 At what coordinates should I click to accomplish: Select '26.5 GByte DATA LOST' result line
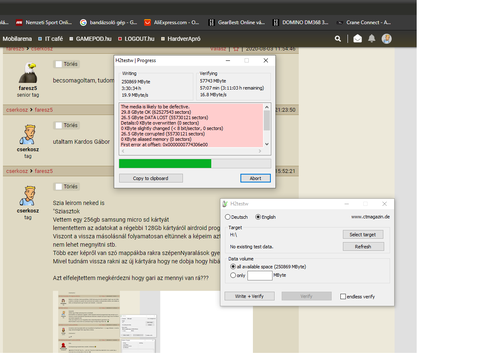pyautogui.click(x=165, y=117)
